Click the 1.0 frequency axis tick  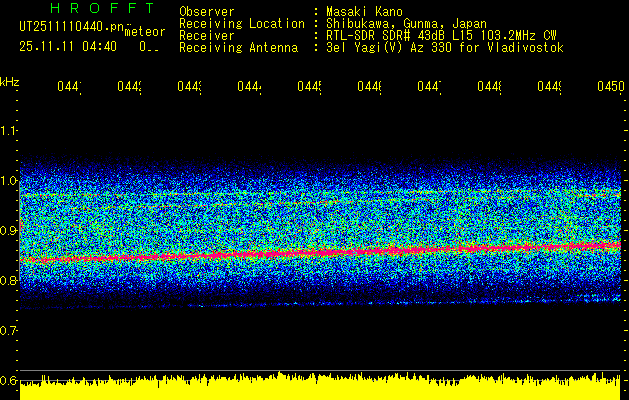(x=9, y=181)
